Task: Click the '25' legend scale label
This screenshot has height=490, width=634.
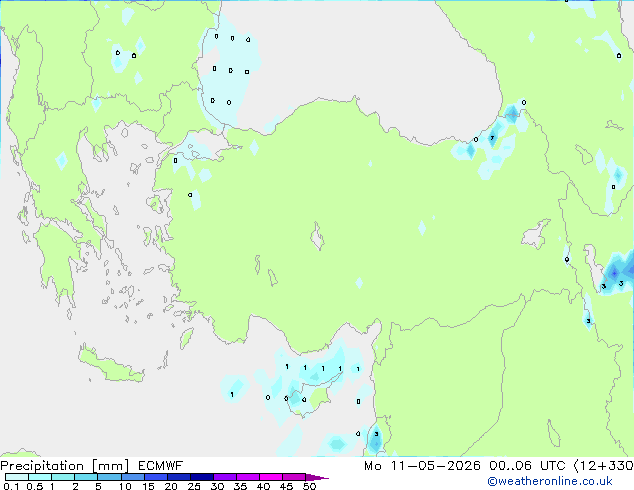Action: 194,486
